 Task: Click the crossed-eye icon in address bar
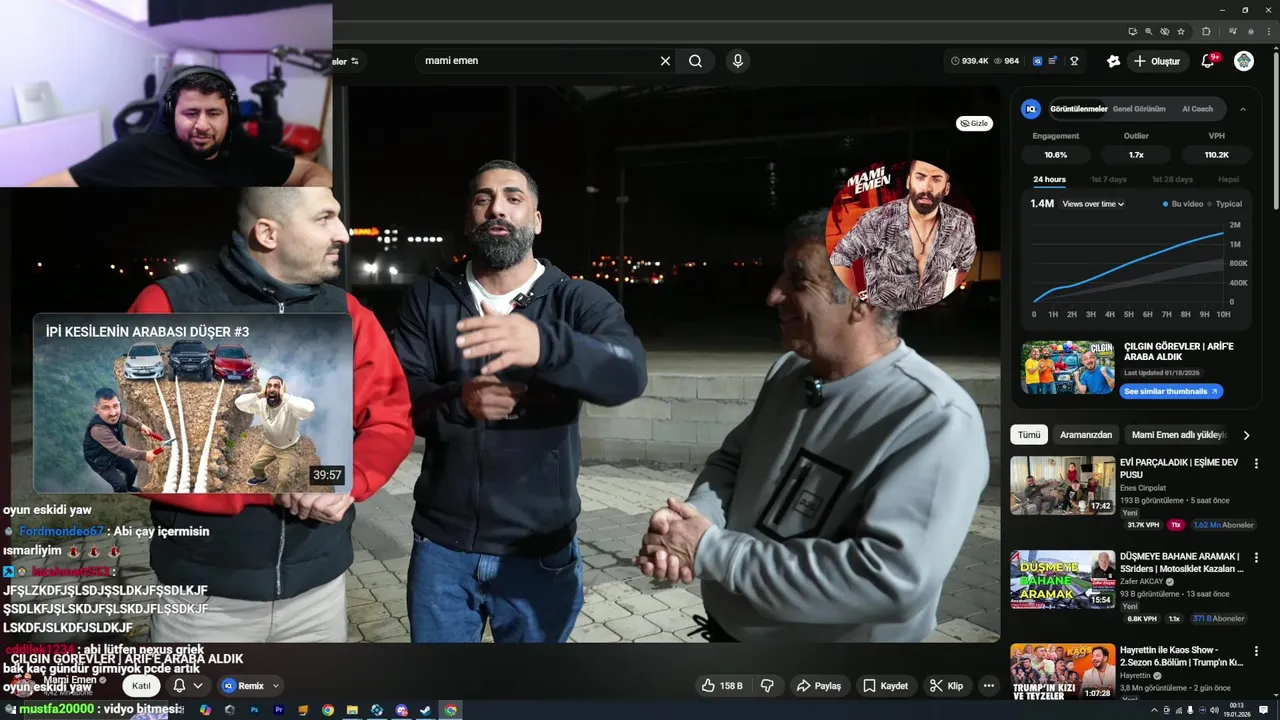pos(1165,32)
